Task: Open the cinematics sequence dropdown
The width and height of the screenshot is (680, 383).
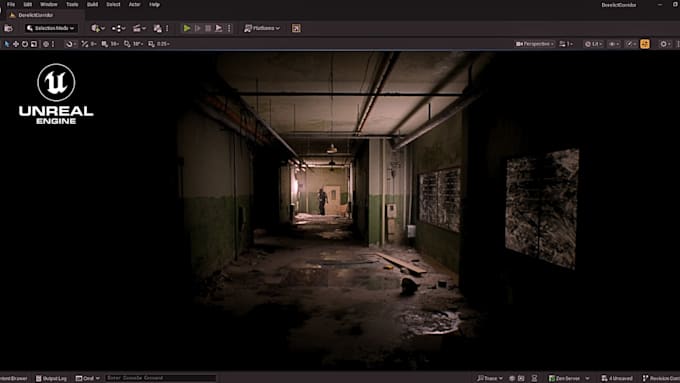Action: pos(139,28)
